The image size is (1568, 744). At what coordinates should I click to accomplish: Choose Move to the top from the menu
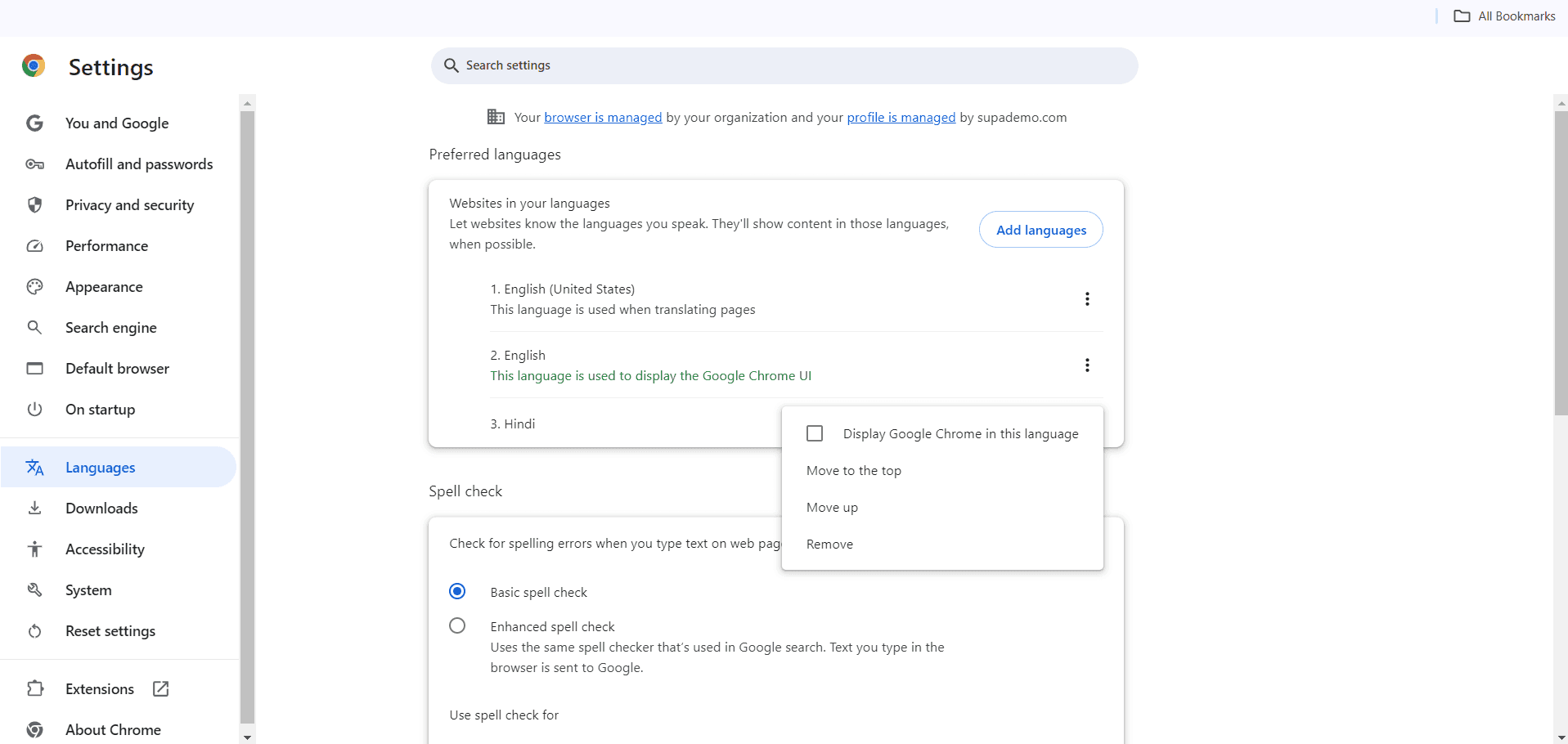coord(853,470)
